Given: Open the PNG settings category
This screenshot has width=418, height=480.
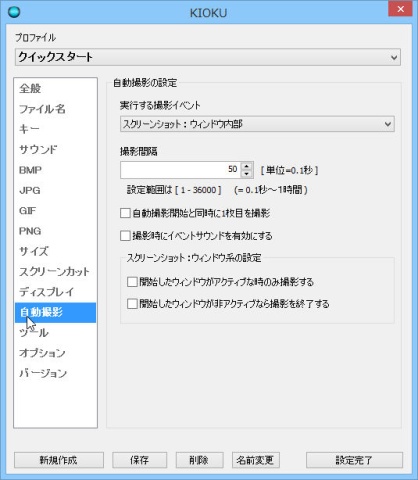Looking at the screenshot, I should coord(55,231).
